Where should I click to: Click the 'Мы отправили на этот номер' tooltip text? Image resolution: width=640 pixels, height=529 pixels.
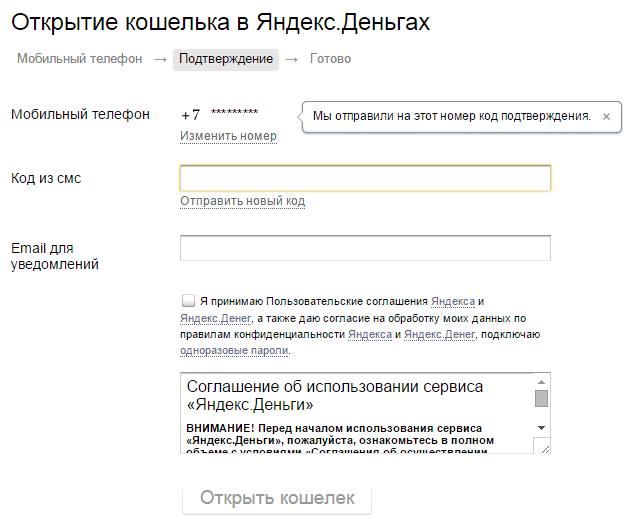click(452, 116)
